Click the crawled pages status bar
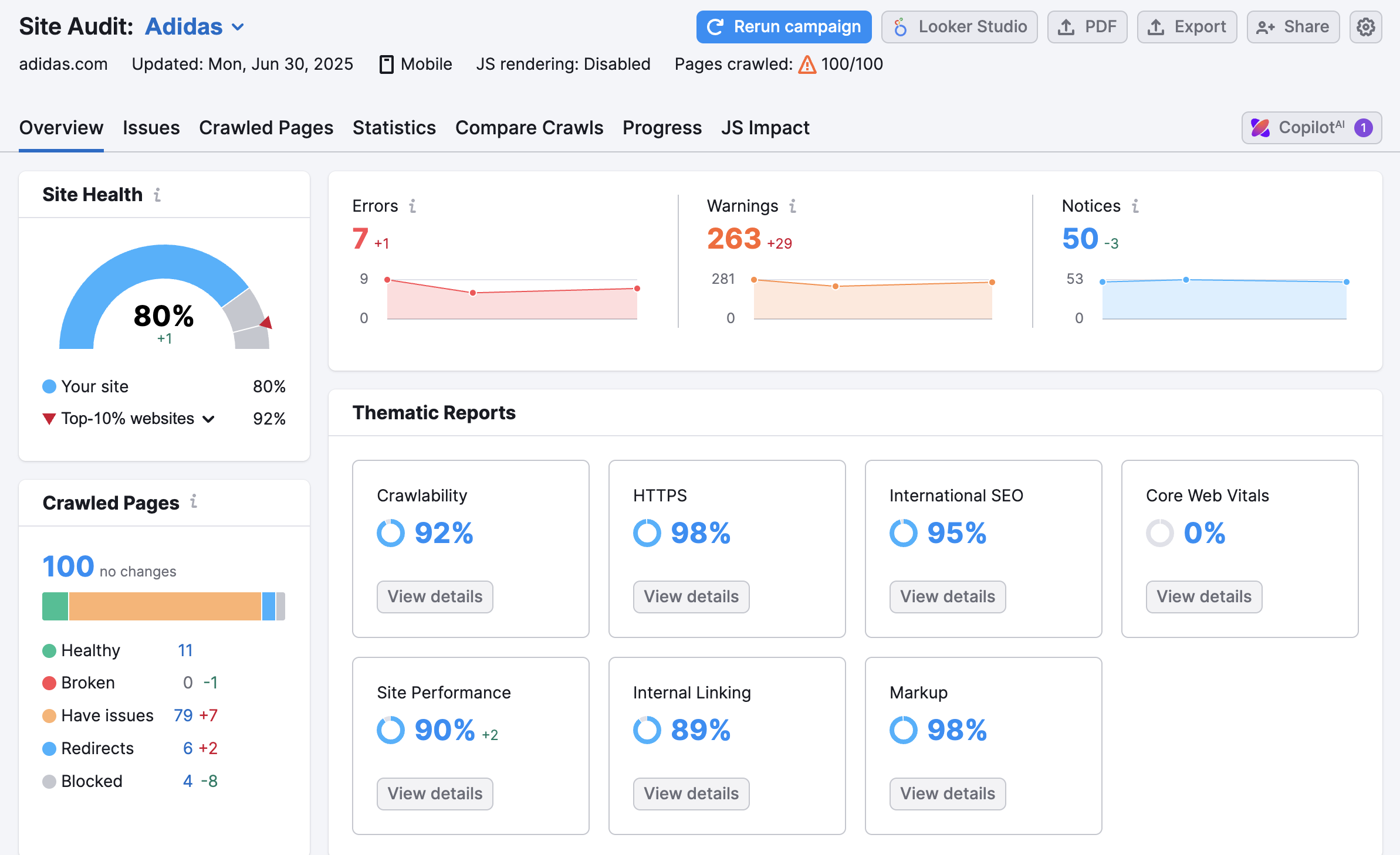The height and width of the screenshot is (855, 1400). 163,606
